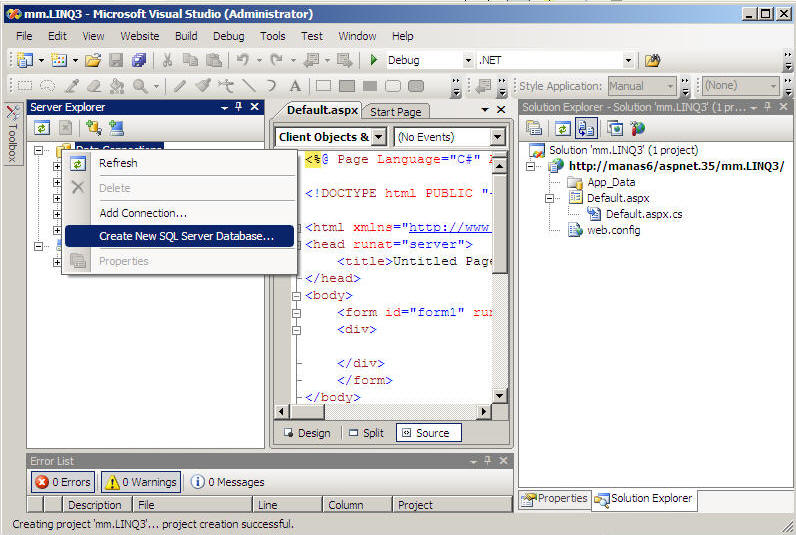Open the New Project icon dropdown arrow
796x535 pixels.
coord(42,60)
